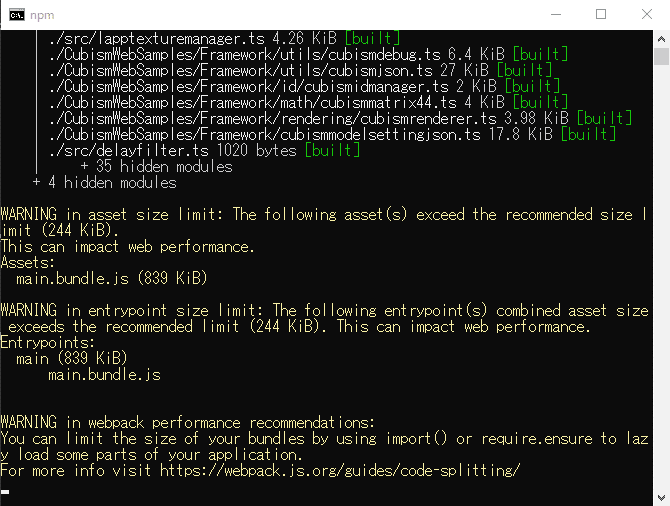This screenshot has height=506, width=670.
Task: Click the npm title bar text
Action: coord(43,15)
